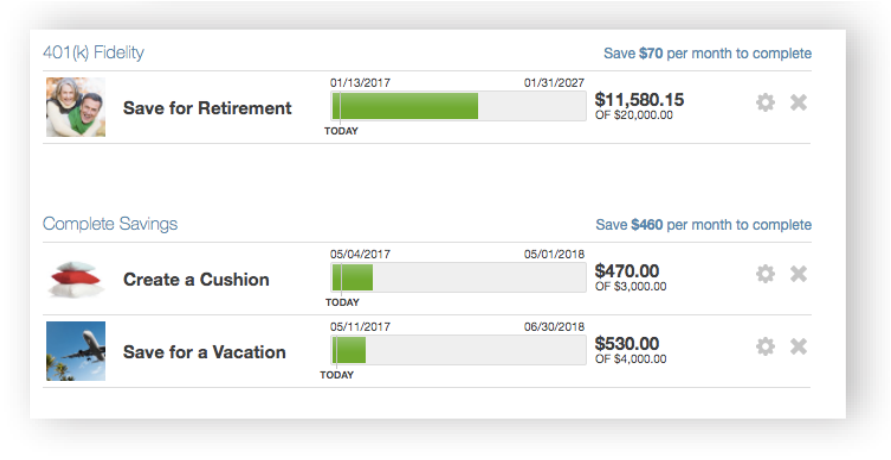Click the retirement couple thumbnail

[x=76, y=107]
